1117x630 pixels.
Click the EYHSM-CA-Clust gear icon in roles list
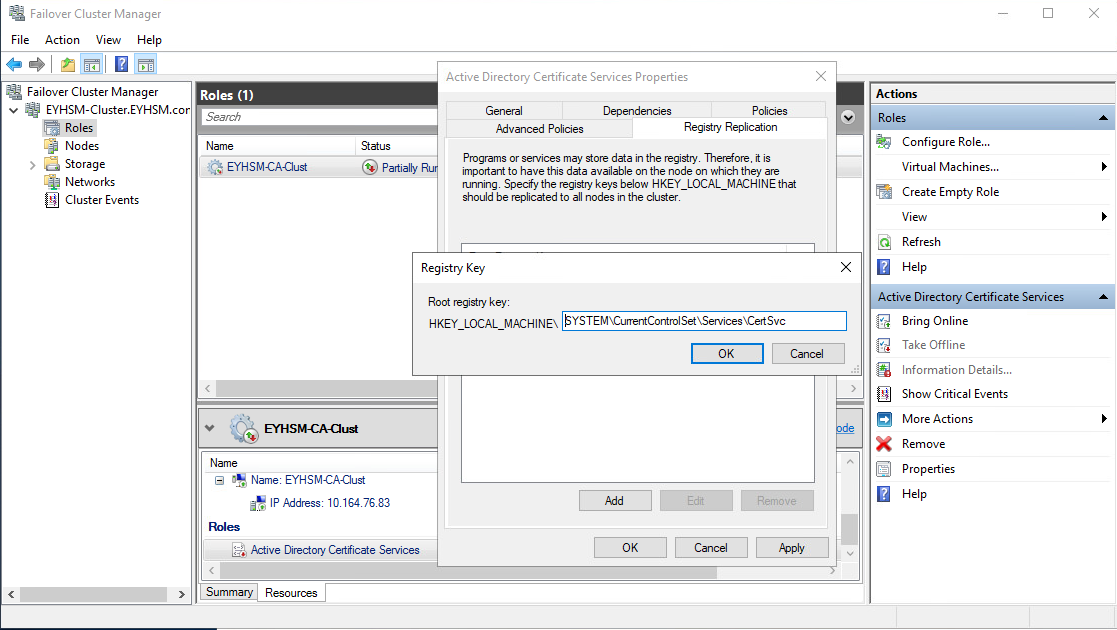click(215, 167)
